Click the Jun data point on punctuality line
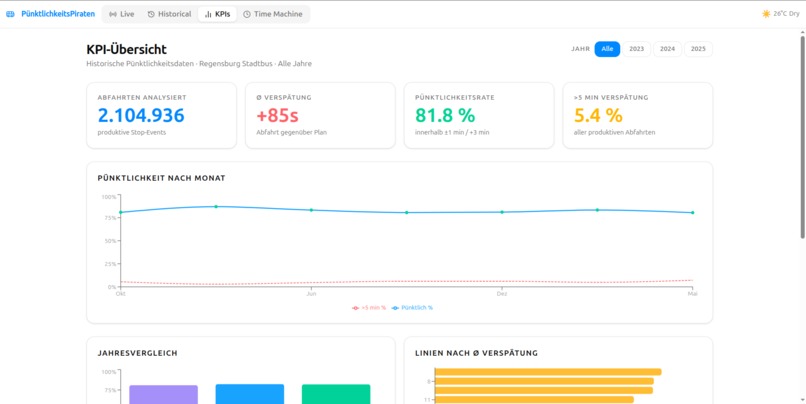 [x=311, y=210]
